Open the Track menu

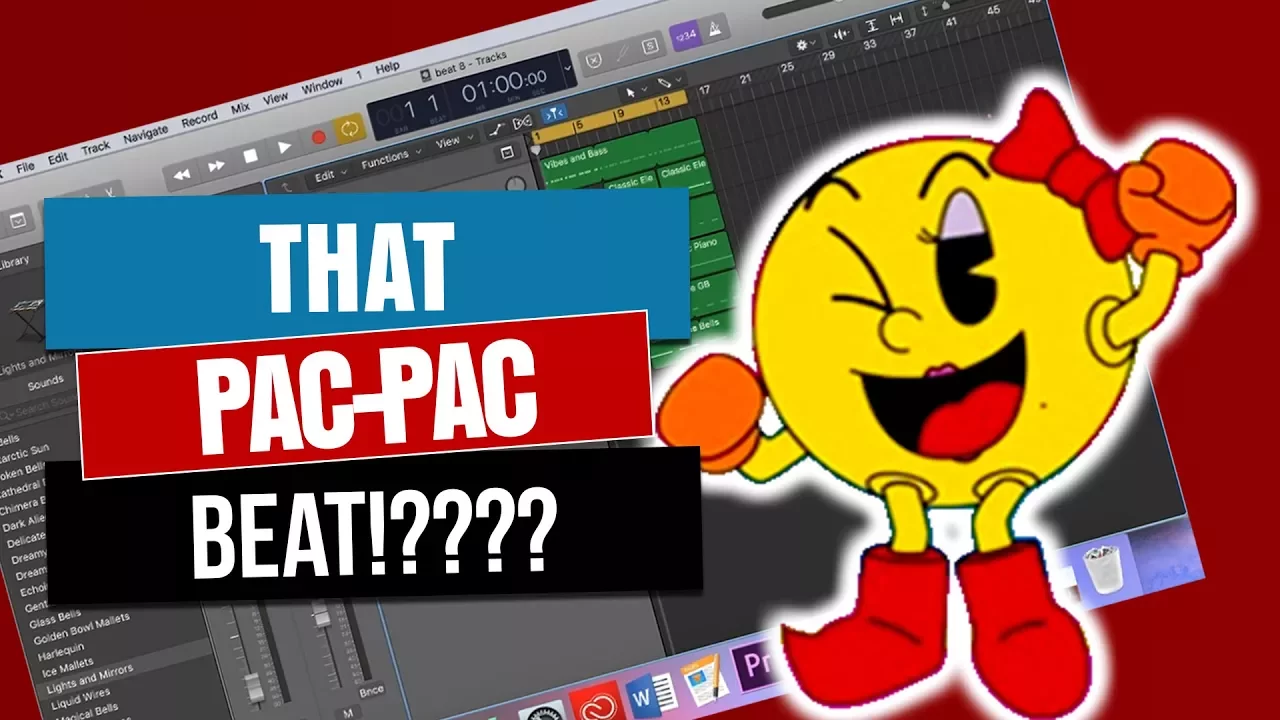coord(95,148)
